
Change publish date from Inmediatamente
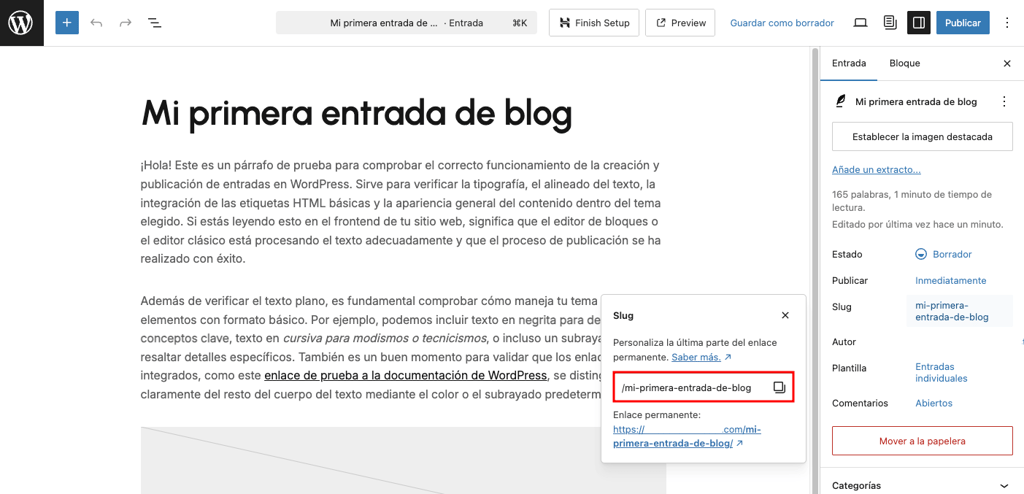click(x=951, y=280)
